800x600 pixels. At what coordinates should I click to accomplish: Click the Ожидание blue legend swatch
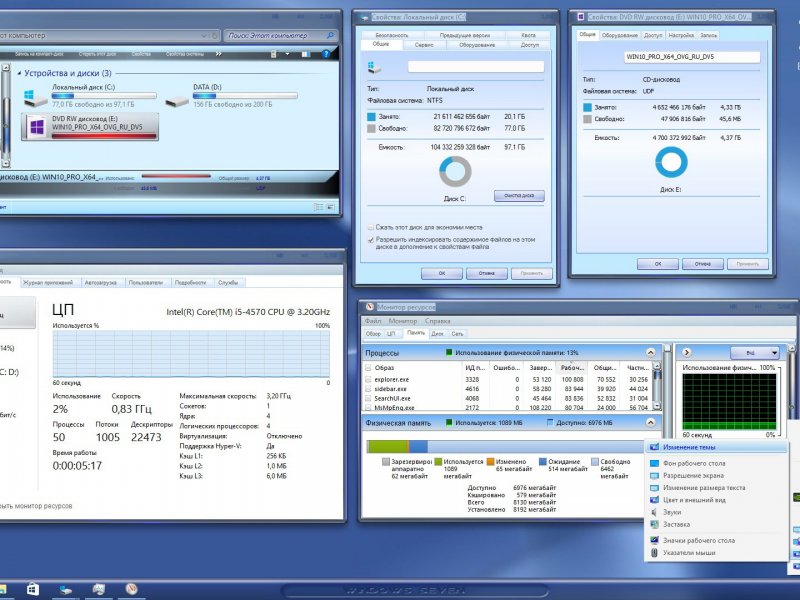[543, 461]
